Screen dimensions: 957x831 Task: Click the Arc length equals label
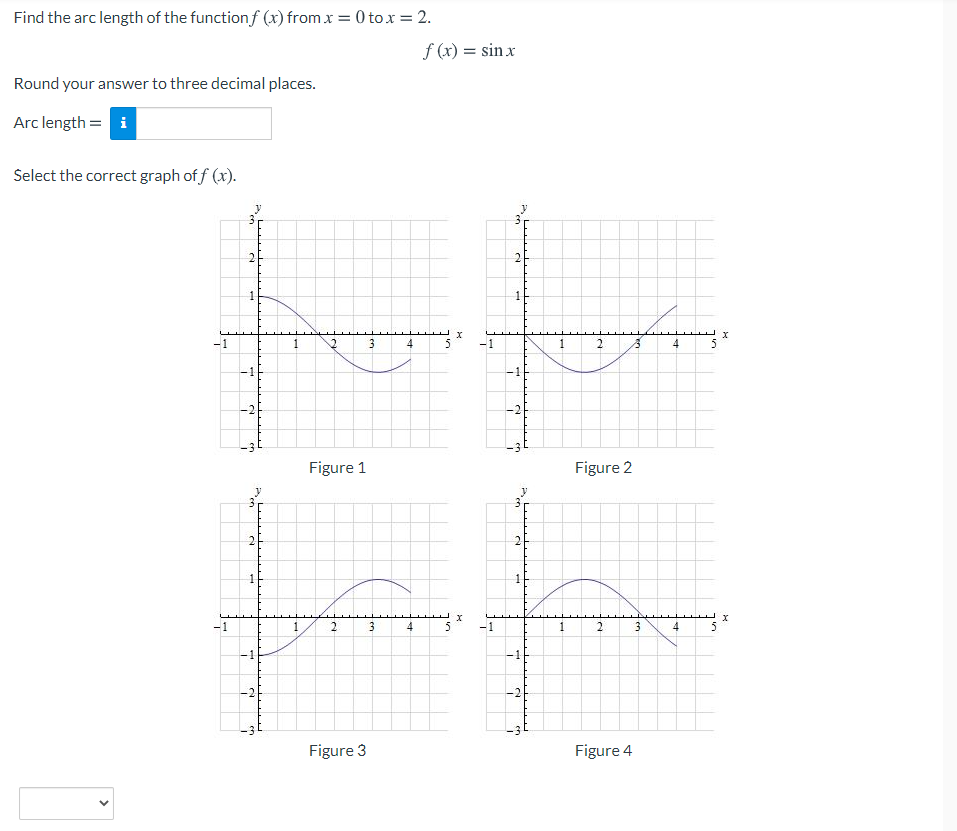pos(54,123)
